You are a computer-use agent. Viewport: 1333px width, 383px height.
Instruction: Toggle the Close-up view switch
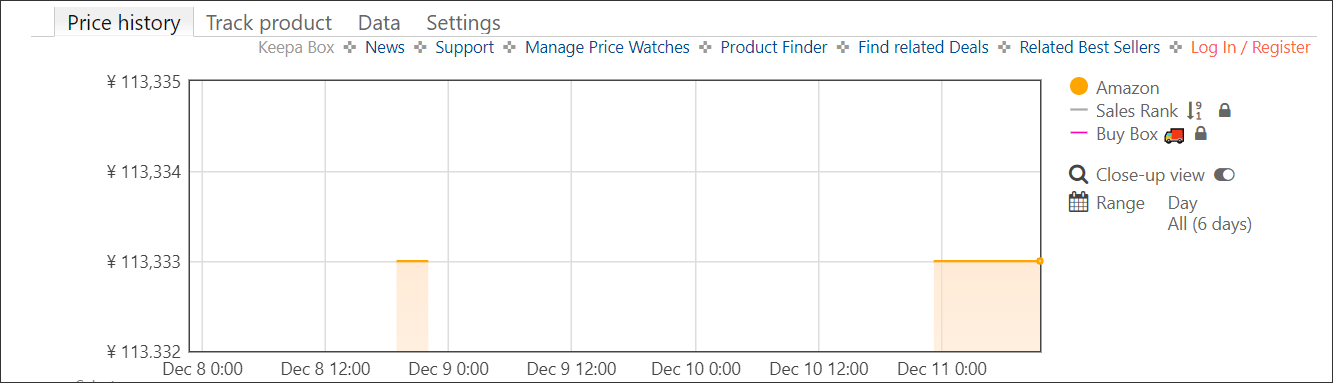pos(1224,175)
